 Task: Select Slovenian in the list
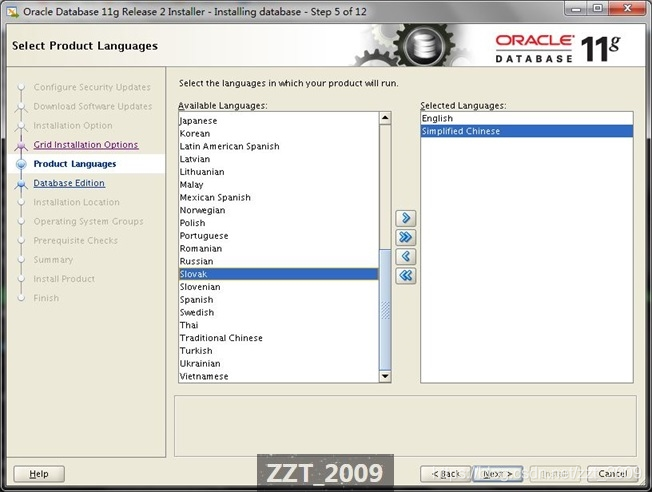pyautogui.click(x=279, y=287)
